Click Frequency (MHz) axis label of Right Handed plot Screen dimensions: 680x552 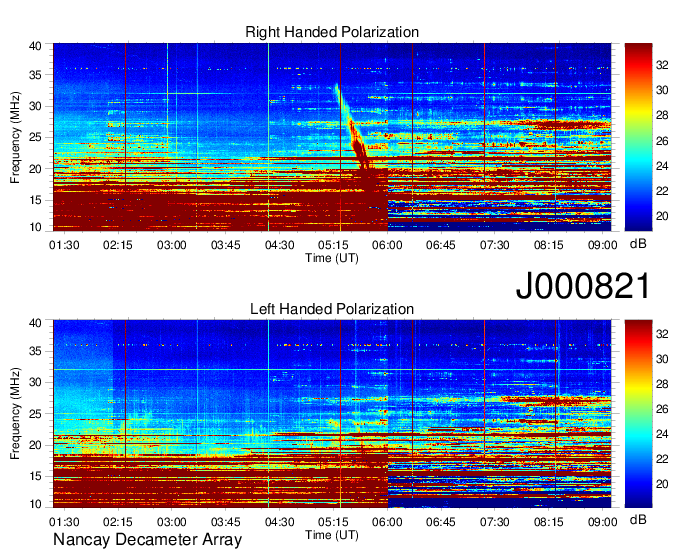[x=15, y=137]
